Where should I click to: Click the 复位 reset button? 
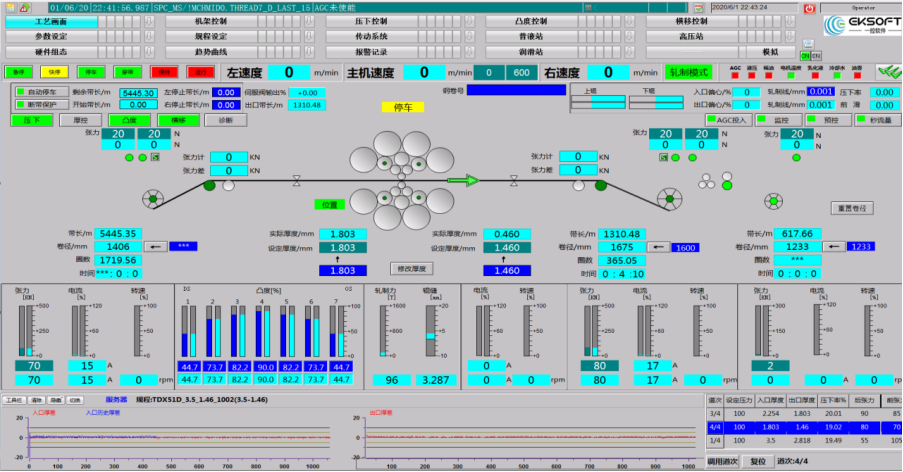point(758,462)
